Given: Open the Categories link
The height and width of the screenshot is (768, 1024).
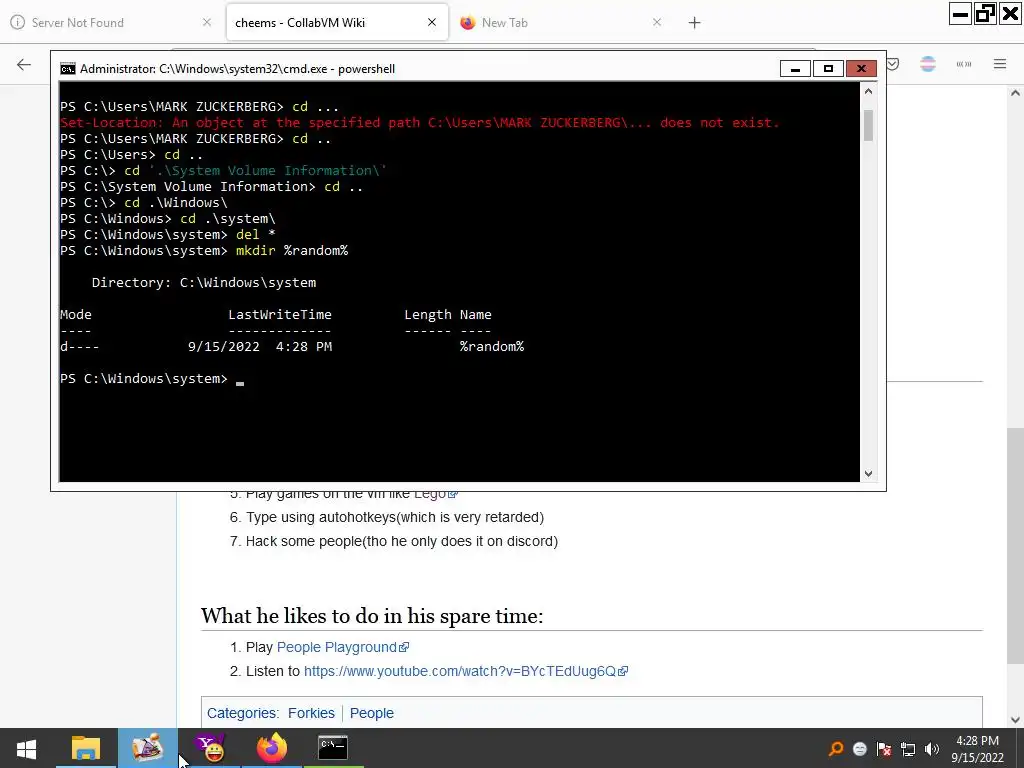Looking at the screenshot, I should (243, 713).
